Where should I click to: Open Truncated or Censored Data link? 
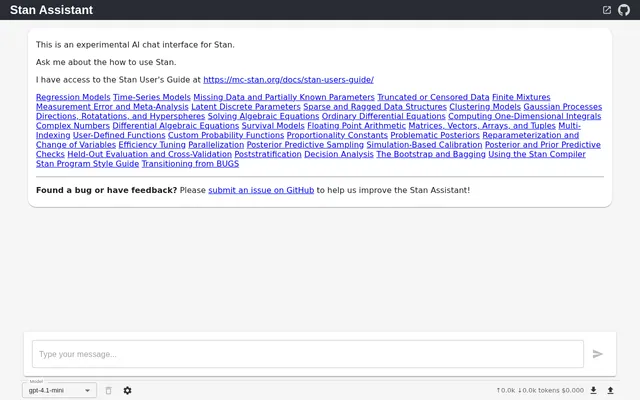[x=433, y=97]
